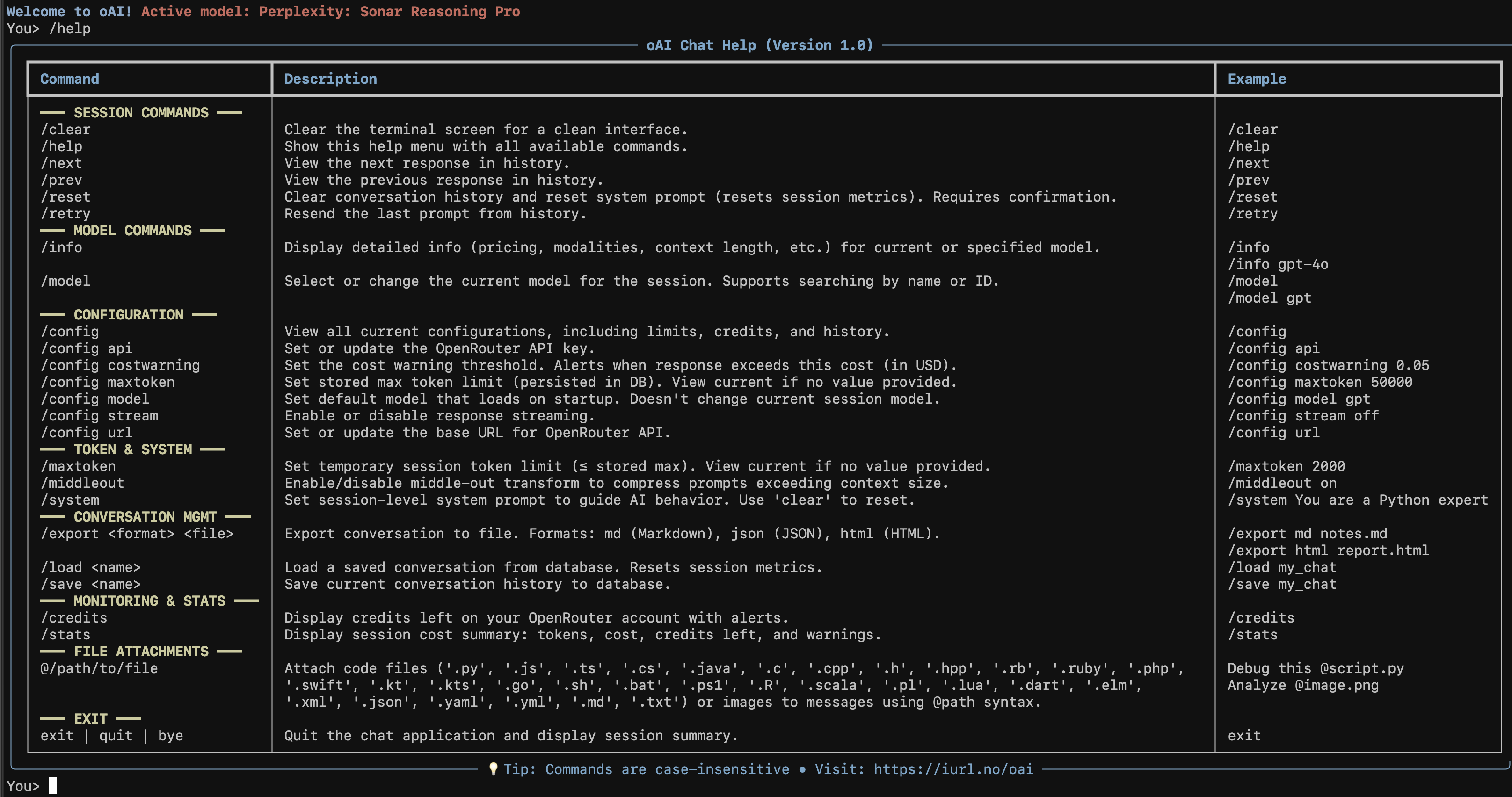The height and width of the screenshot is (797, 1512).
Task: Click /config stream in the command list
Action: point(99,415)
